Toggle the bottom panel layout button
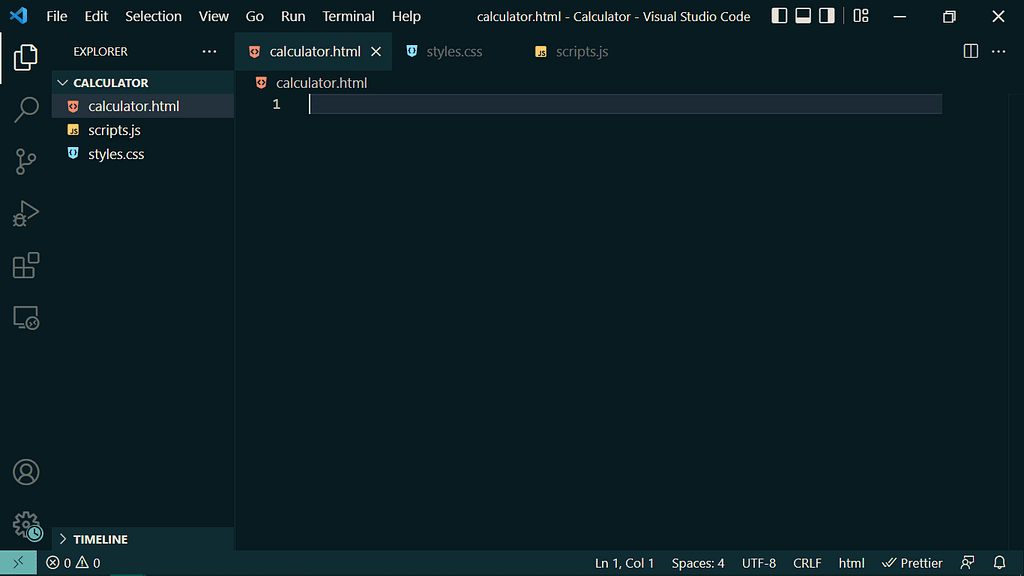The width and height of the screenshot is (1024, 576). click(803, 16)
